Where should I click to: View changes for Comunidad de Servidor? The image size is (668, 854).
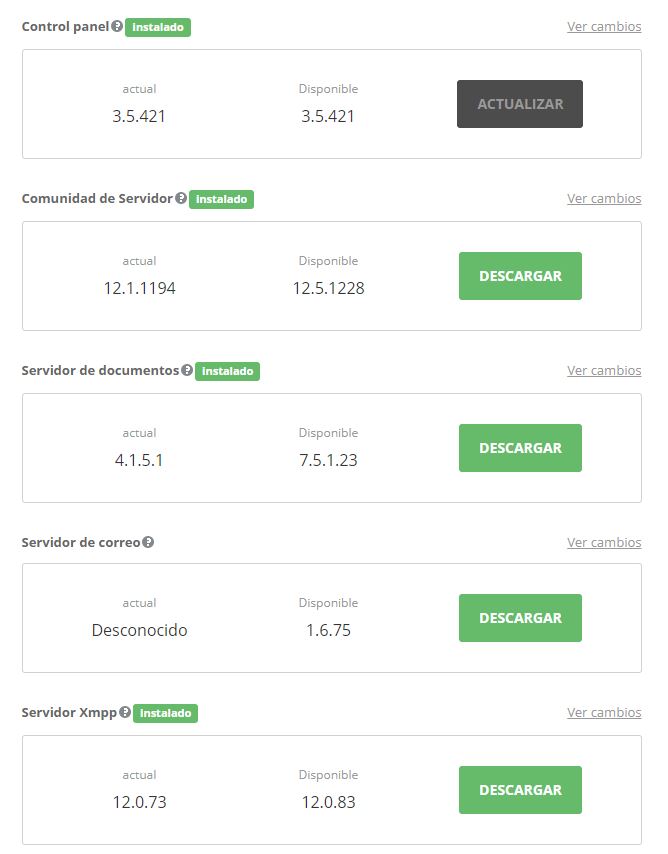click(604, 199)
